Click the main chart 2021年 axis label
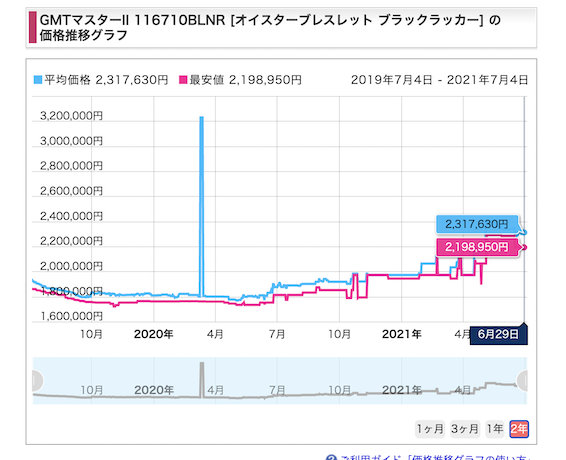566x460 pixels. coord(402,334)
